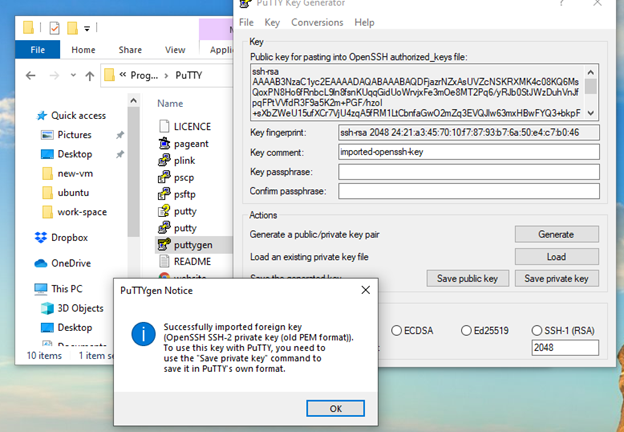Select Dropbox icon in navigation pane
The image size is (624, 432).
click(x=41, y=237)
